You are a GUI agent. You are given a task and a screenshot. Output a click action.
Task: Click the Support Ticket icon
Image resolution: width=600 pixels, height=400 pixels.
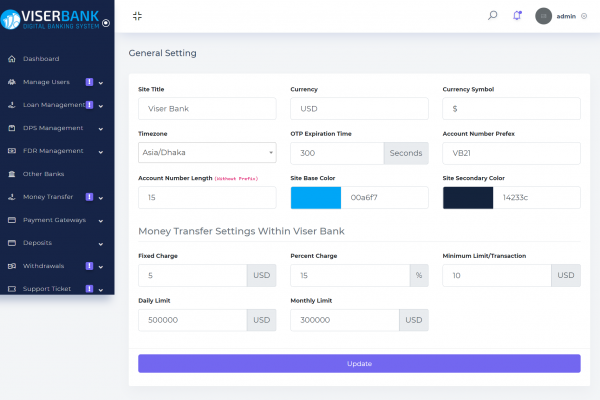point(12,289)
